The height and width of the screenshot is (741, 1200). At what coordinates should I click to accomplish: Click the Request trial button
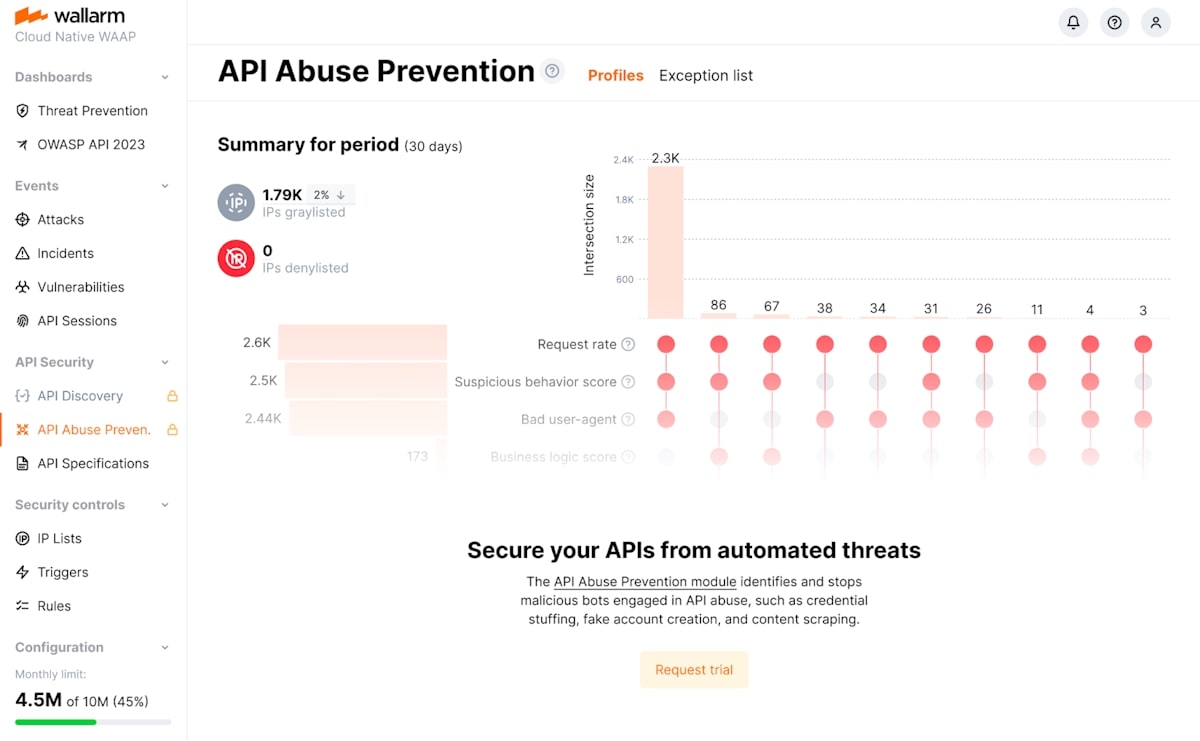click(694, 670)
